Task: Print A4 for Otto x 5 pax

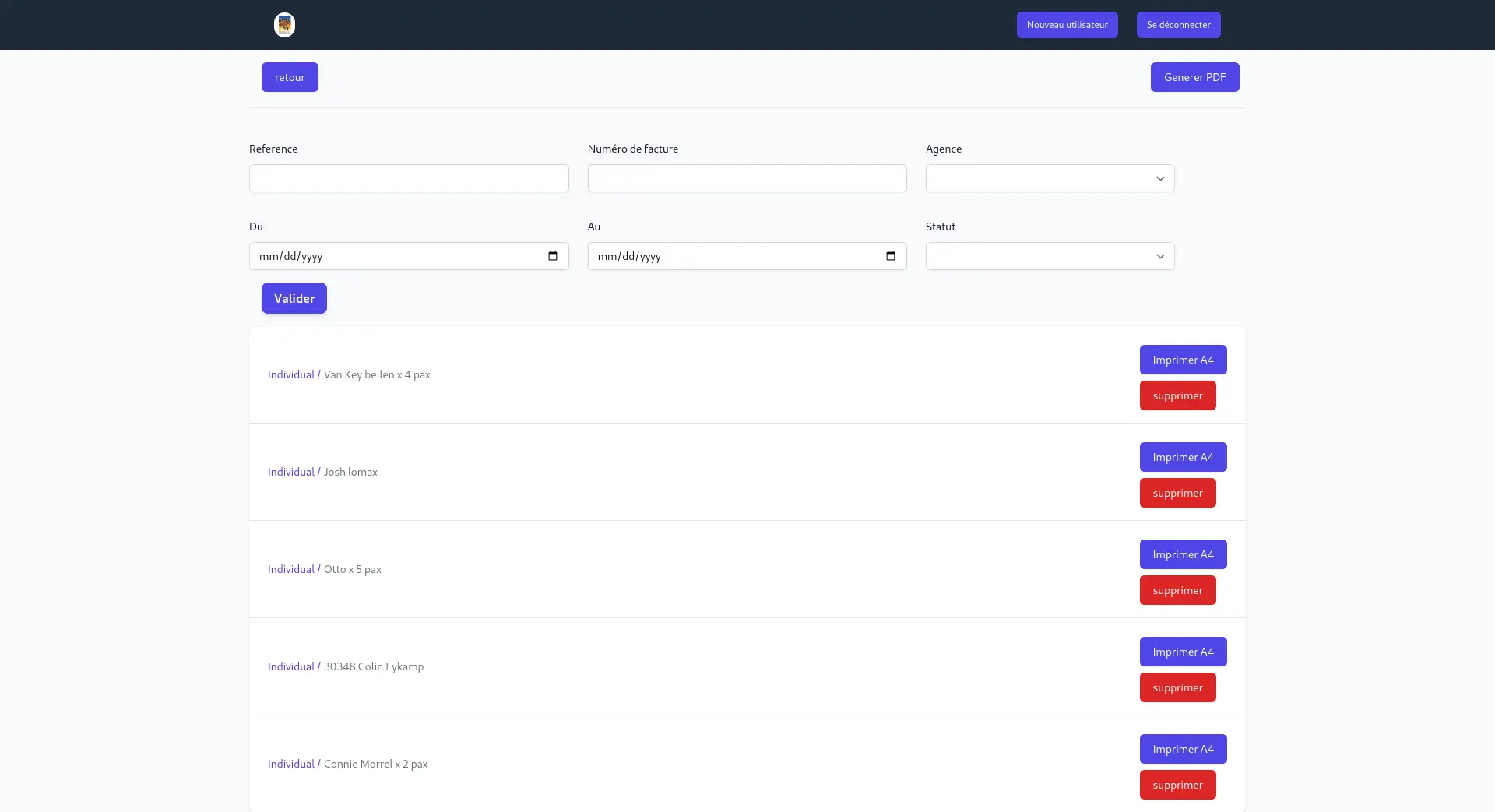Action: pos(1183,554)
